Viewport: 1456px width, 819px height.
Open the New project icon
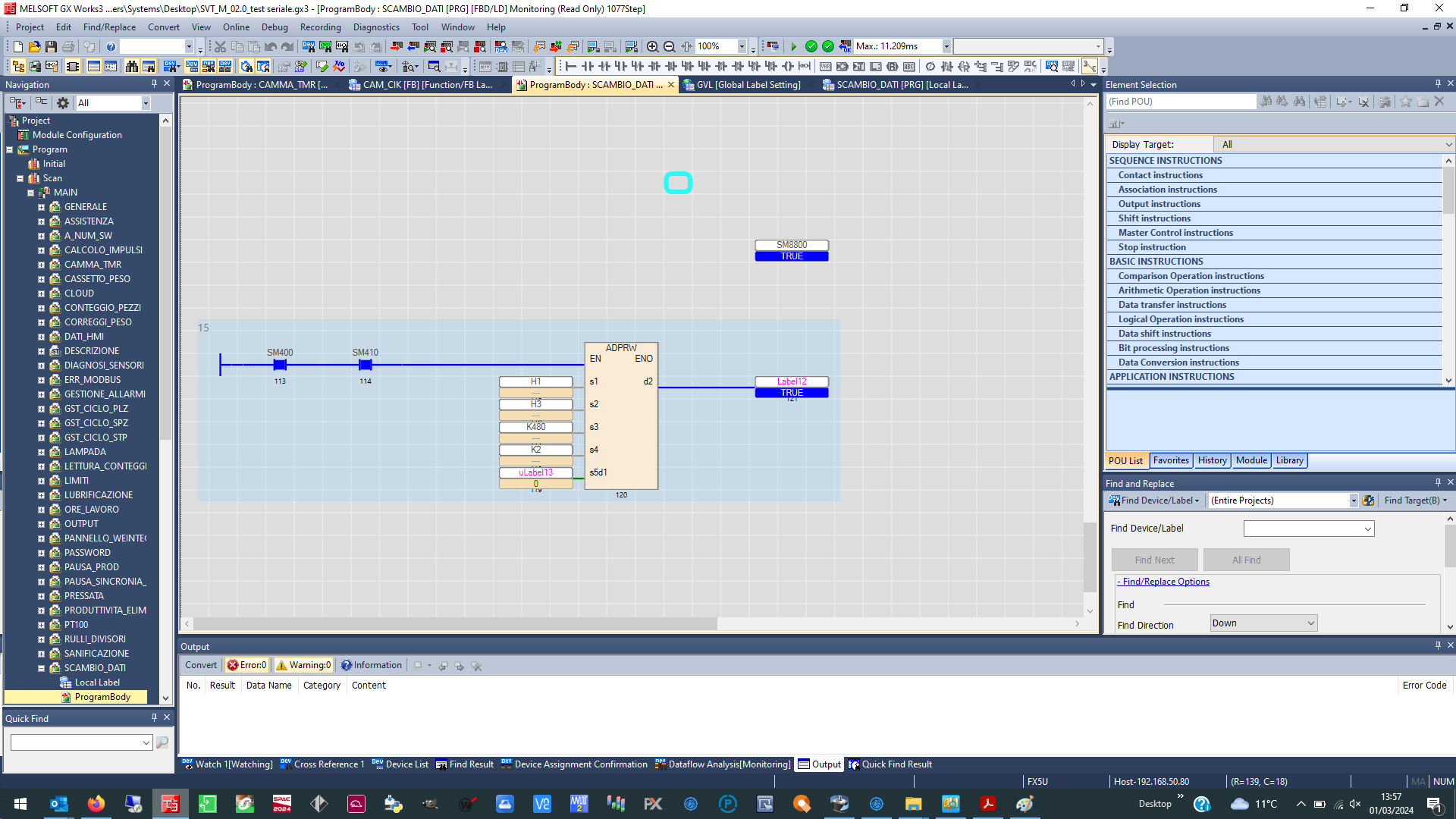(x=18, y=47)
